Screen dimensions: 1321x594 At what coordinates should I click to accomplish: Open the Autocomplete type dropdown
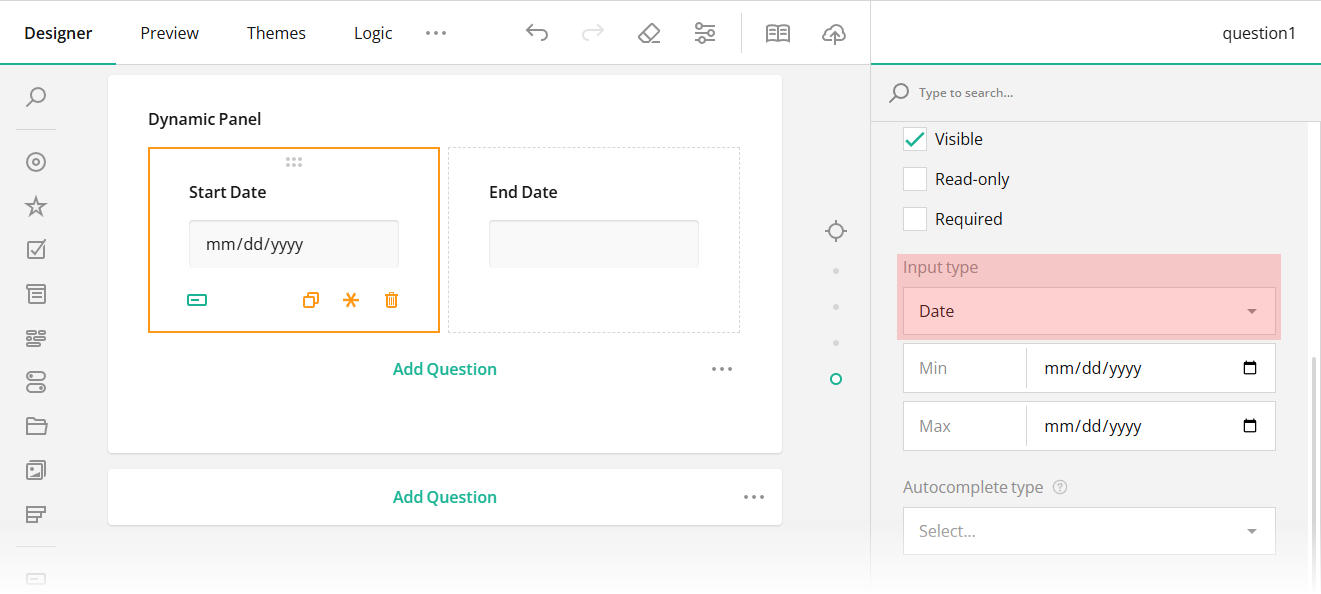tap(1088, 531)
